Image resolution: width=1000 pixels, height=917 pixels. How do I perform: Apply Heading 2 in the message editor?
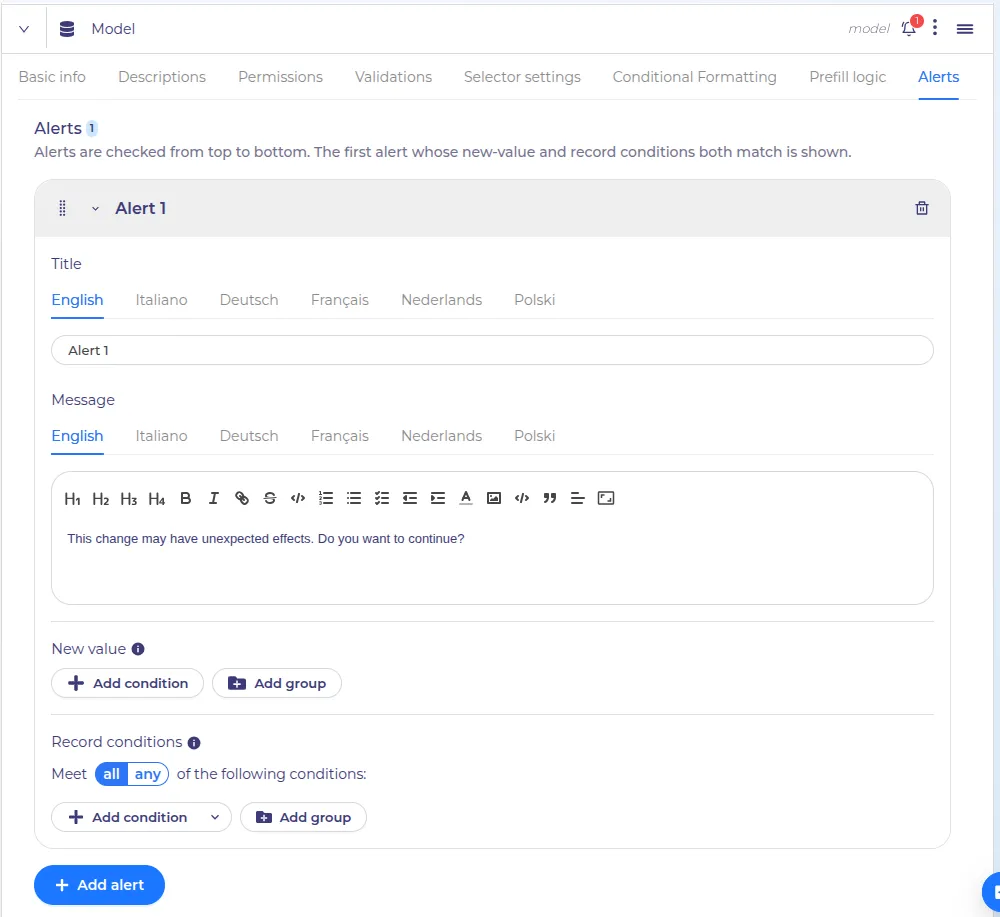coord(100,499)
